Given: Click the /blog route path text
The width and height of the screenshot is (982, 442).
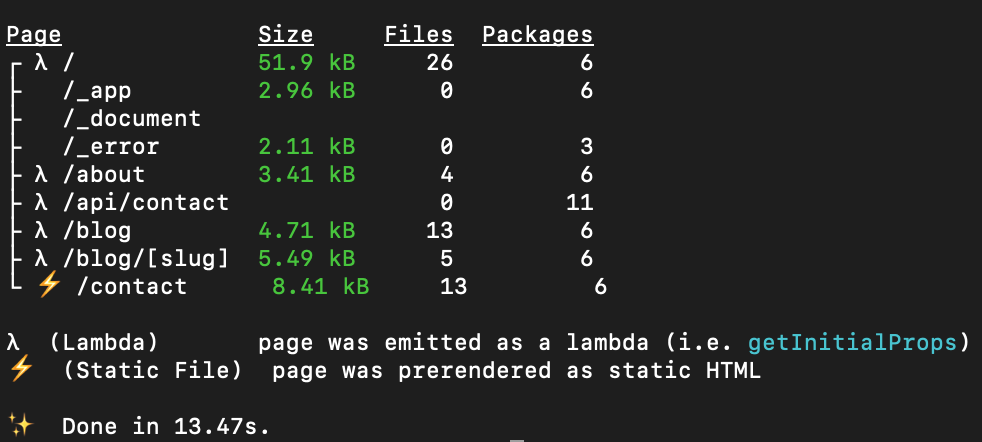Looking at the screenshot, I should coord(97,230).
